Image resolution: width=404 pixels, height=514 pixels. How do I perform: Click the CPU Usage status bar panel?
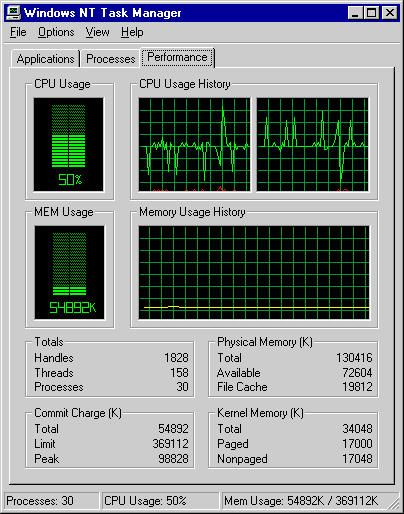click(x=161, y=501)
